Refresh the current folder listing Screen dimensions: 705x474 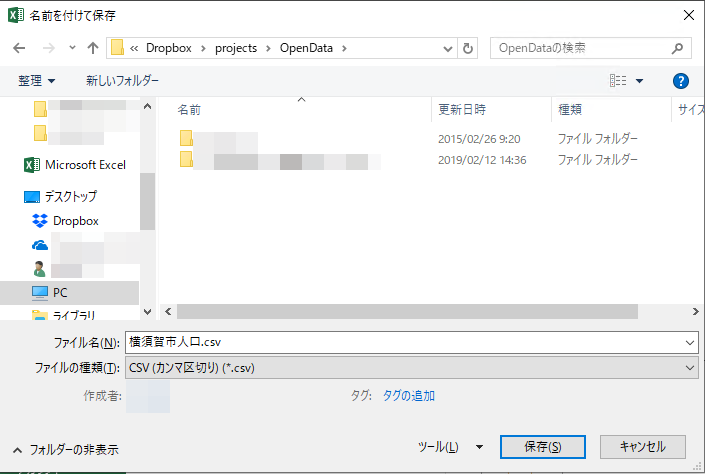468,48
